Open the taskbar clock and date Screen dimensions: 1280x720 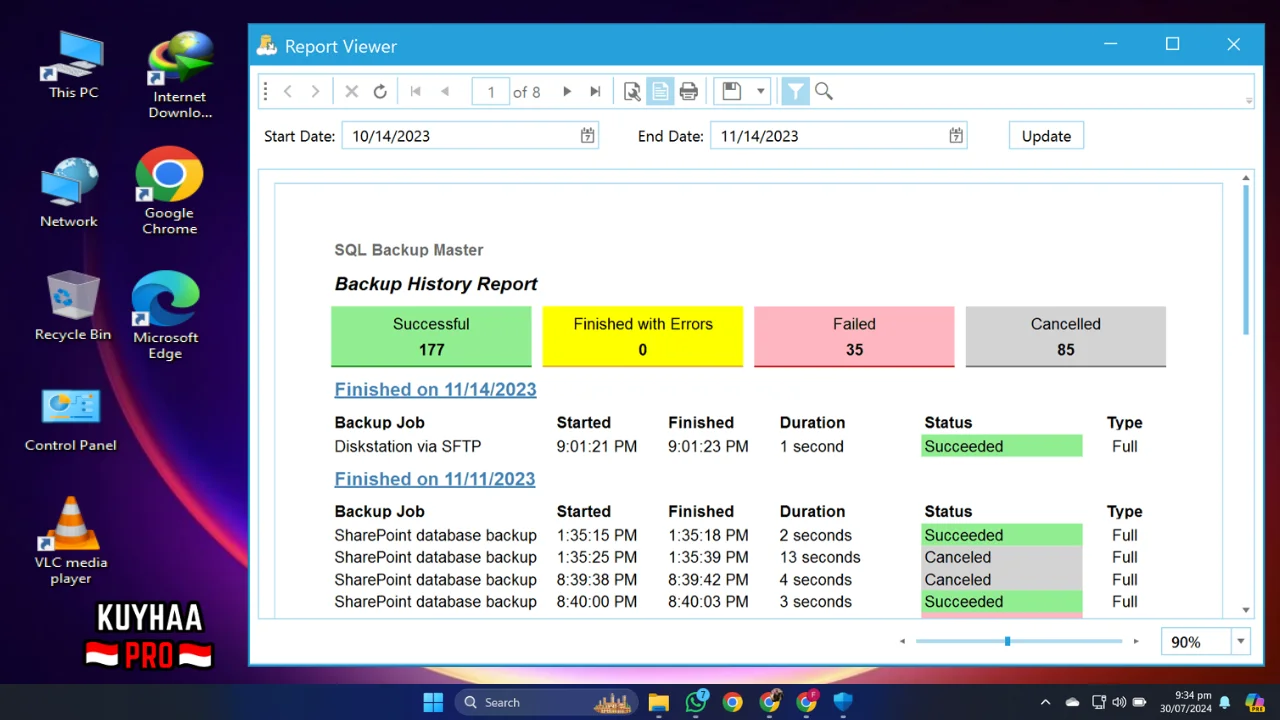pyautogui.click(x=1185, y=702)
